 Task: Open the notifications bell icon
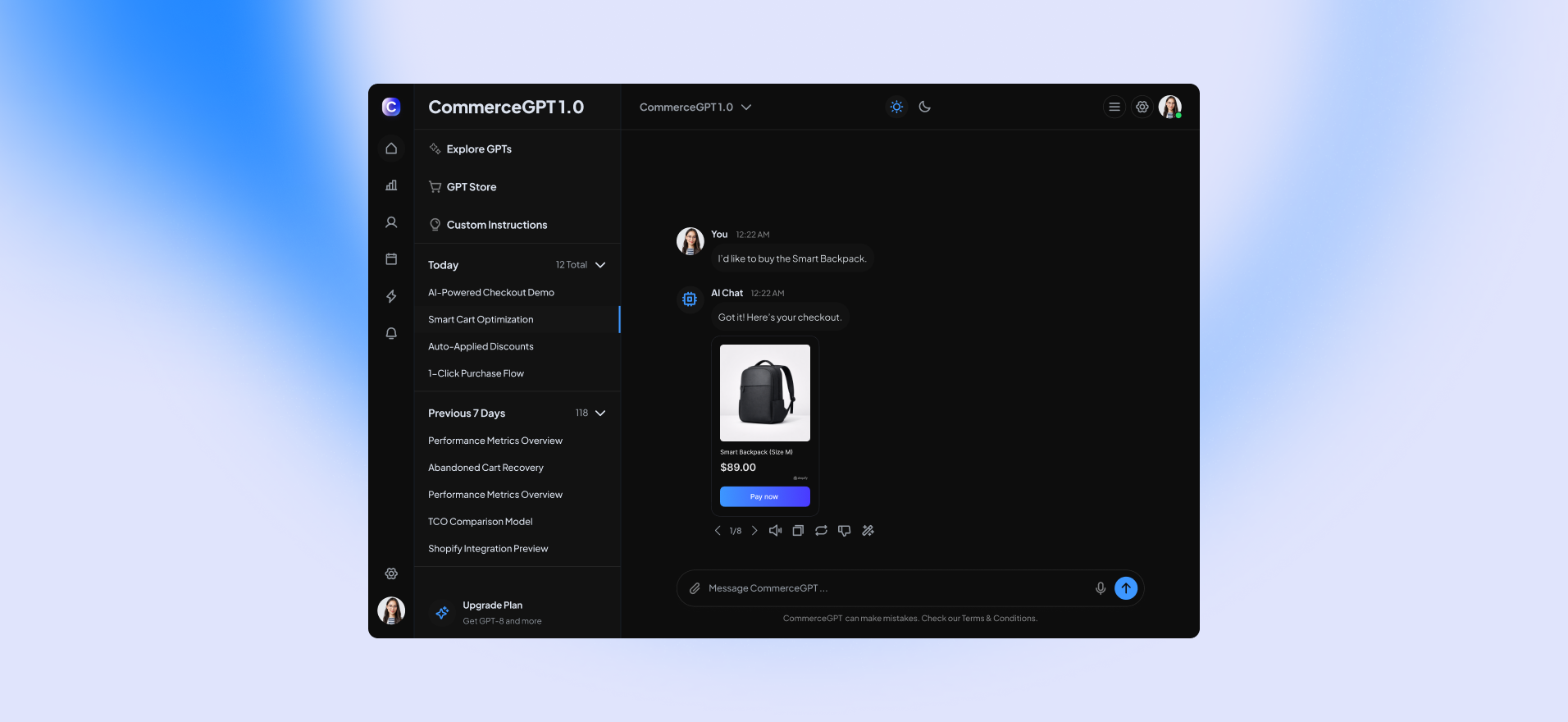391,333
